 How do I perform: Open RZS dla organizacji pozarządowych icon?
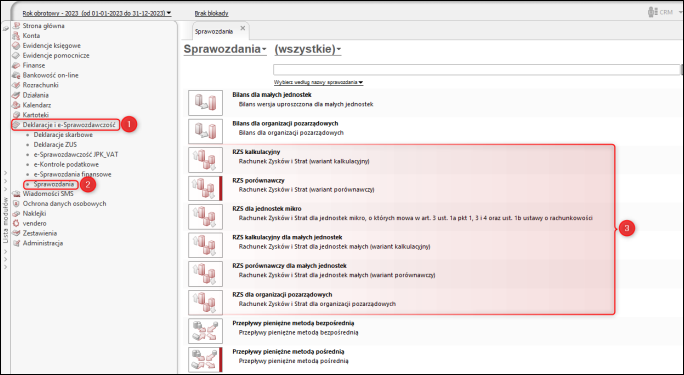click(x=205, y=303)
